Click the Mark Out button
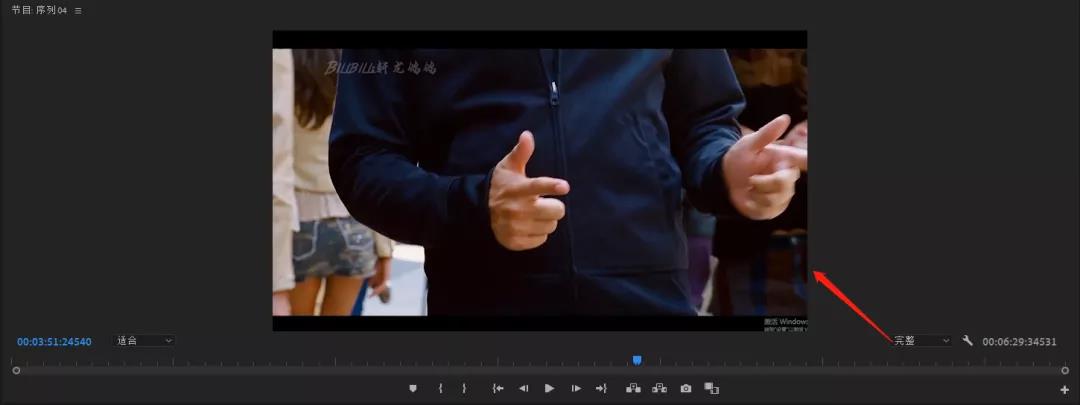 464,388
